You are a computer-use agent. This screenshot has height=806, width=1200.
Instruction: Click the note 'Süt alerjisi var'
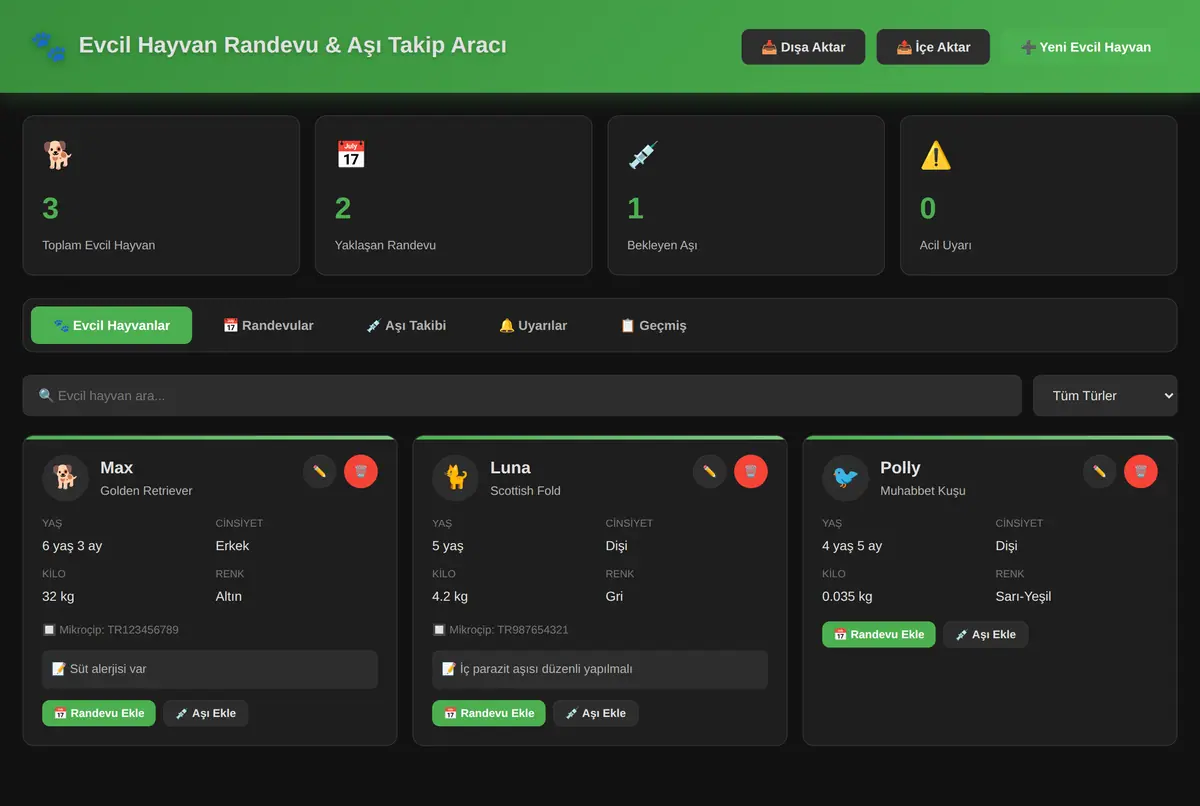point(210,669)
